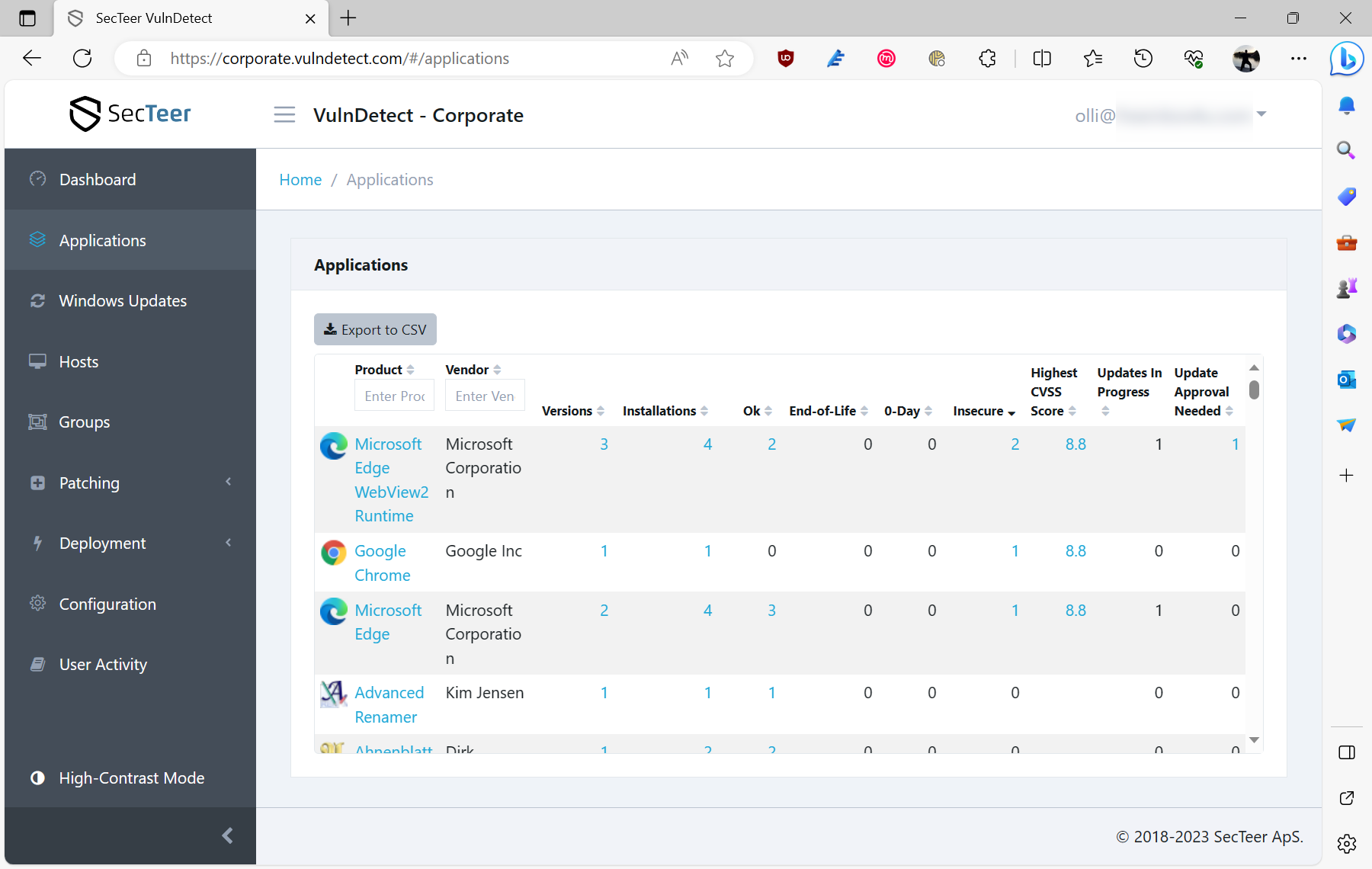
Task: Sort table by Insecure column
Action: [x=983, y=412]
